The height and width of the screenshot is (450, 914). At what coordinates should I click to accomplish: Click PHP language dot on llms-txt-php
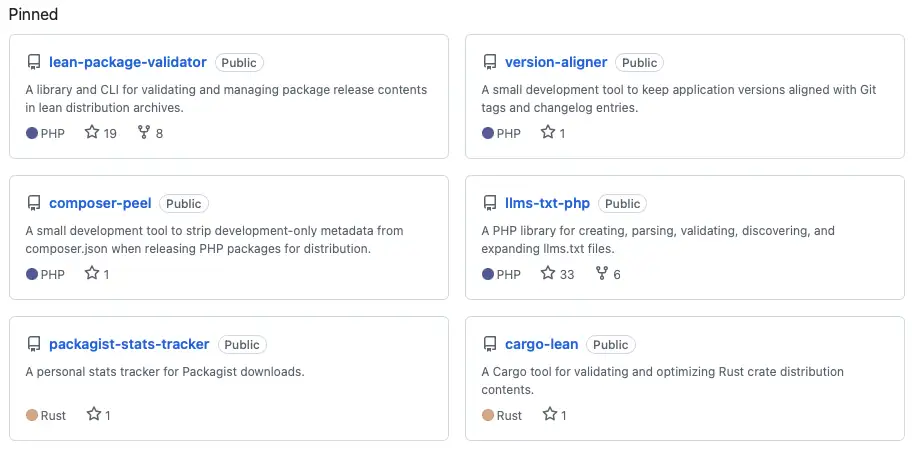488,274
